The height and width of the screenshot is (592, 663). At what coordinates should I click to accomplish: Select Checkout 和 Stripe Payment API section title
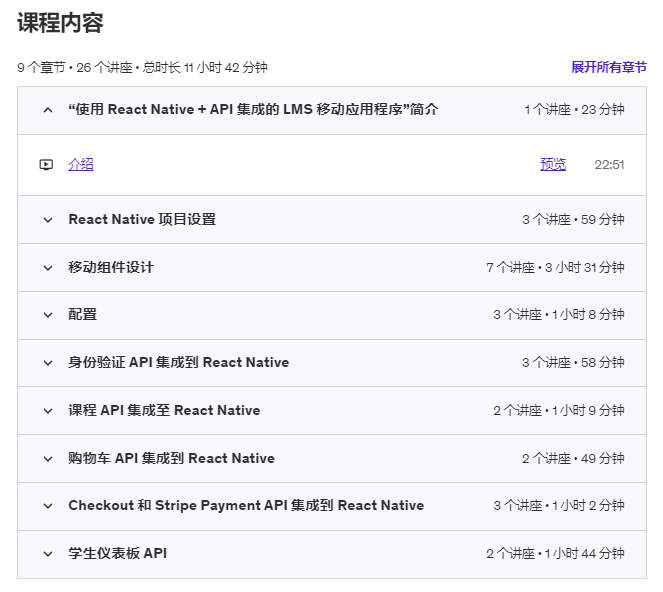(x=246, y=505)
